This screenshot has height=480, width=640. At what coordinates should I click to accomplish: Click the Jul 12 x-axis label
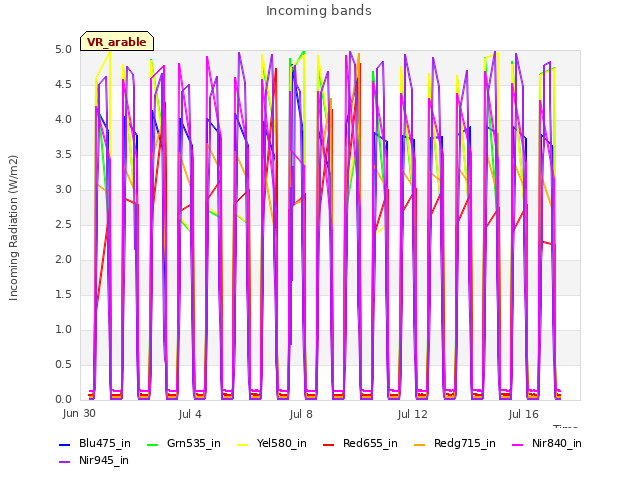[x=412, y=414]
